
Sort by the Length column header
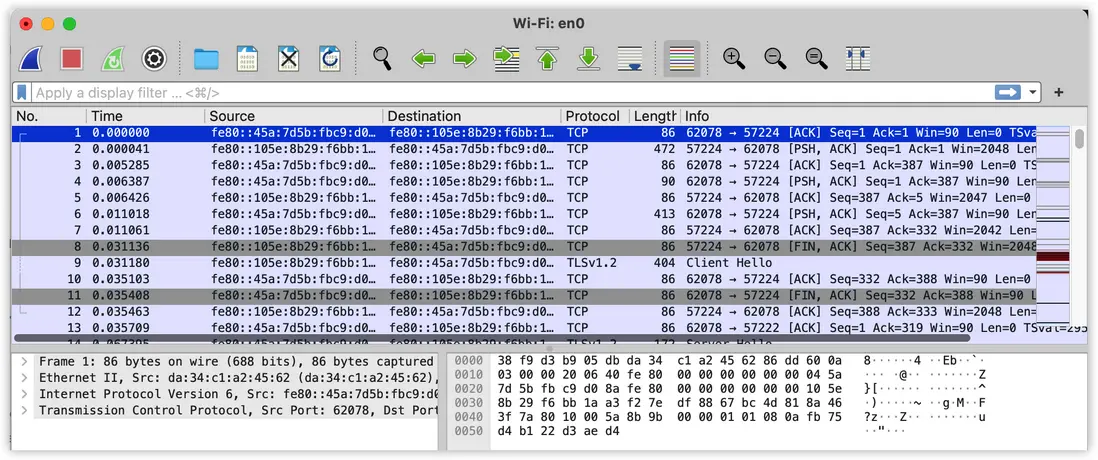pyautogui.click(x=655, y=116)
